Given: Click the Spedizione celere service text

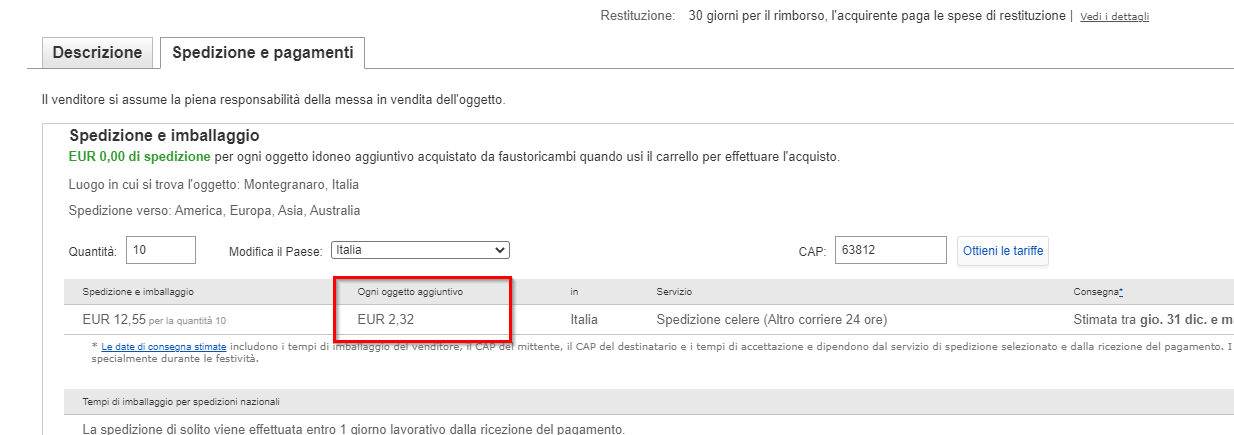Looking at the screenshot, I should tap(772, 320).
